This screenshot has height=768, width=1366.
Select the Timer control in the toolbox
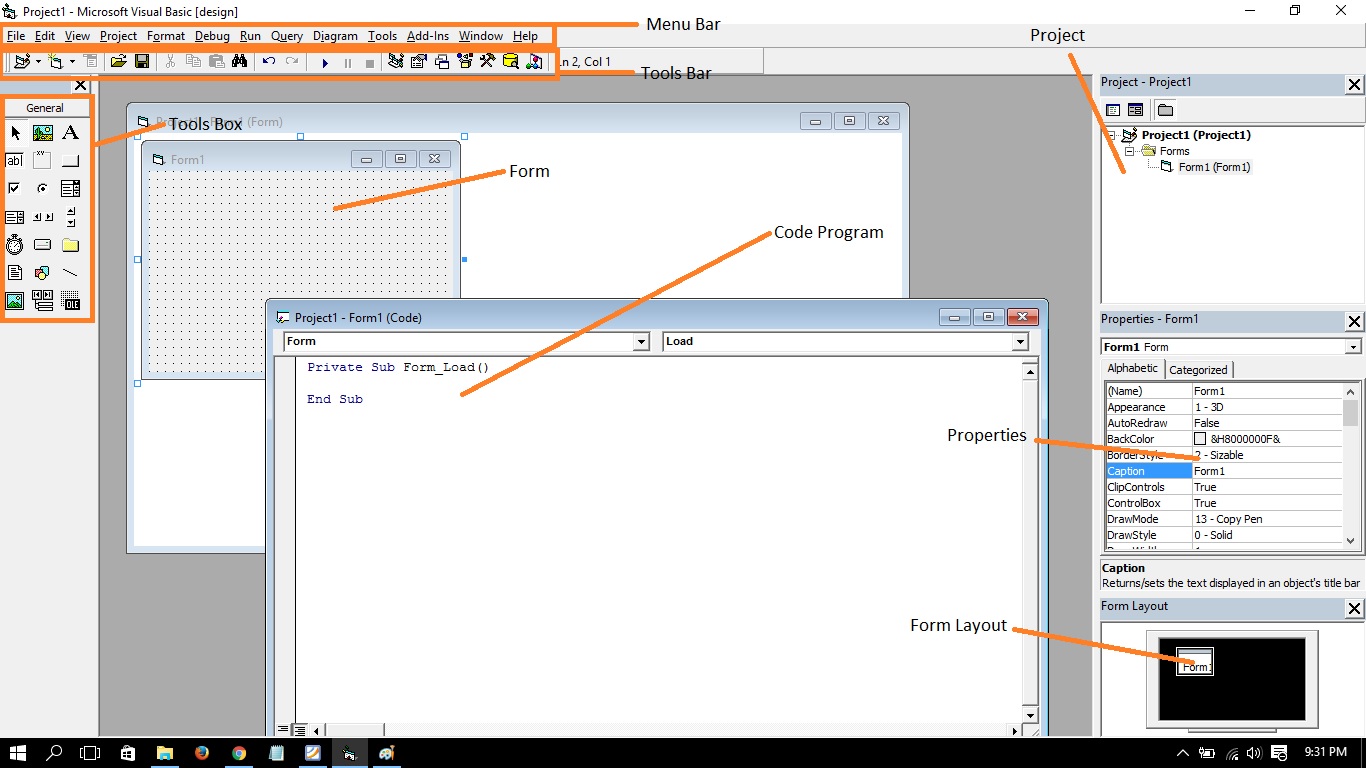click(x=15, y=244)
